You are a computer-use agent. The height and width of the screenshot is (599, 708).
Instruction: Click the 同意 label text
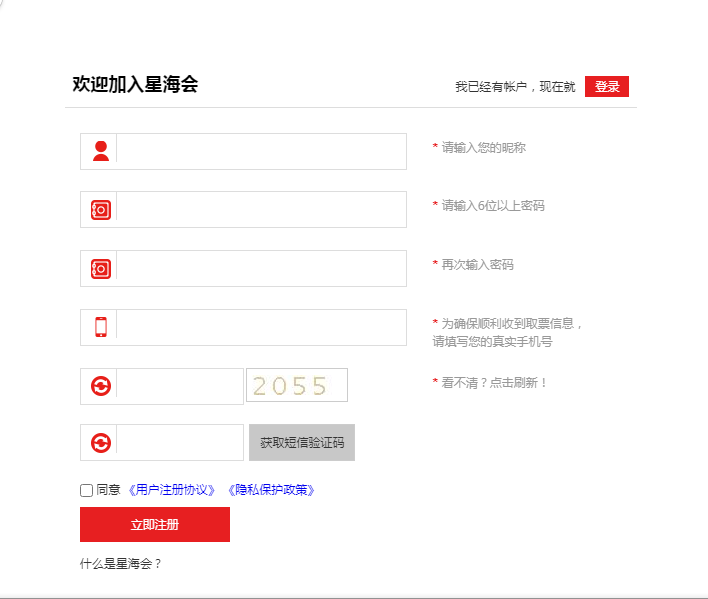coord(108,490)
